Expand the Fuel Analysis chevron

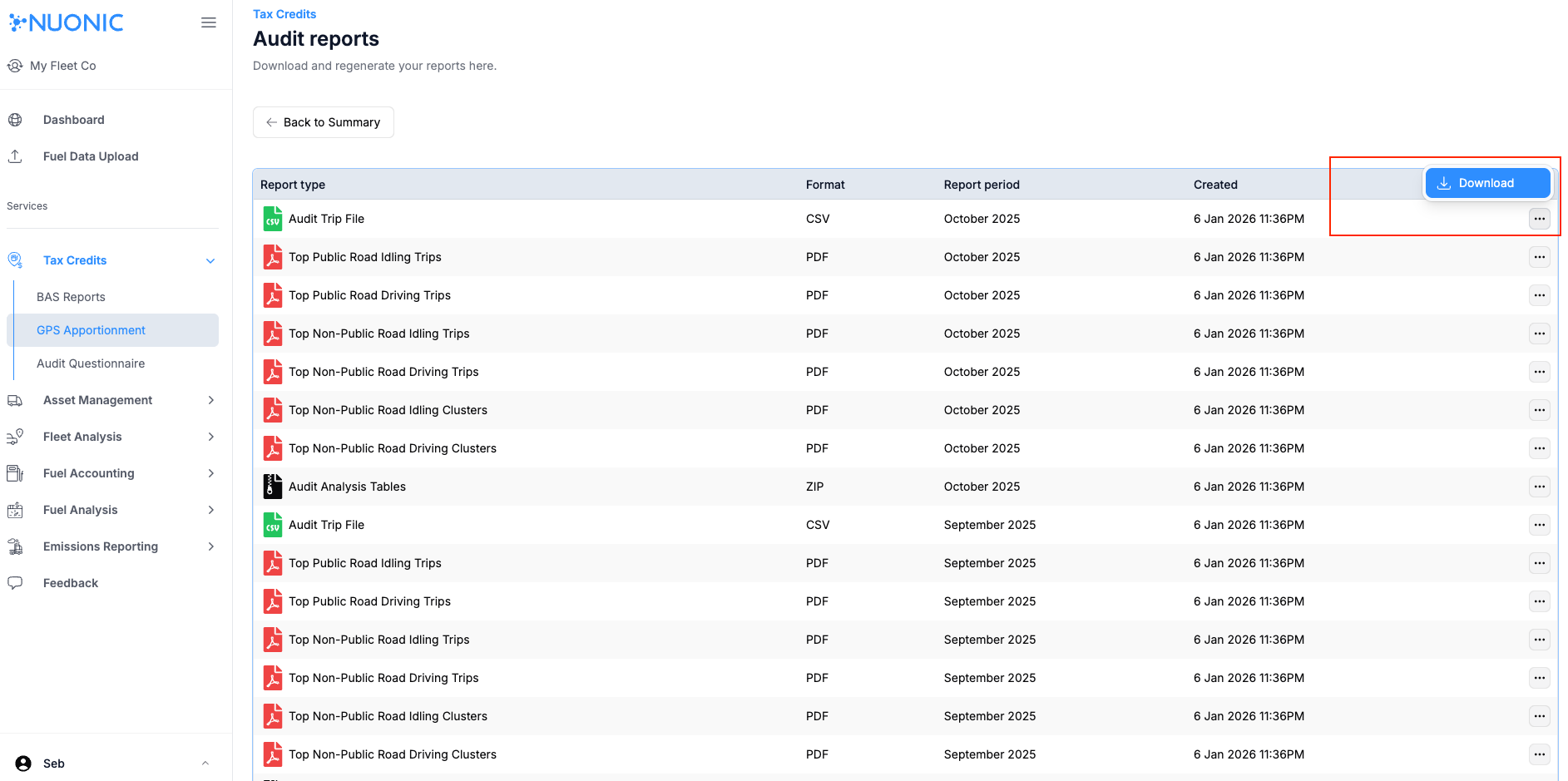[210, 510]
